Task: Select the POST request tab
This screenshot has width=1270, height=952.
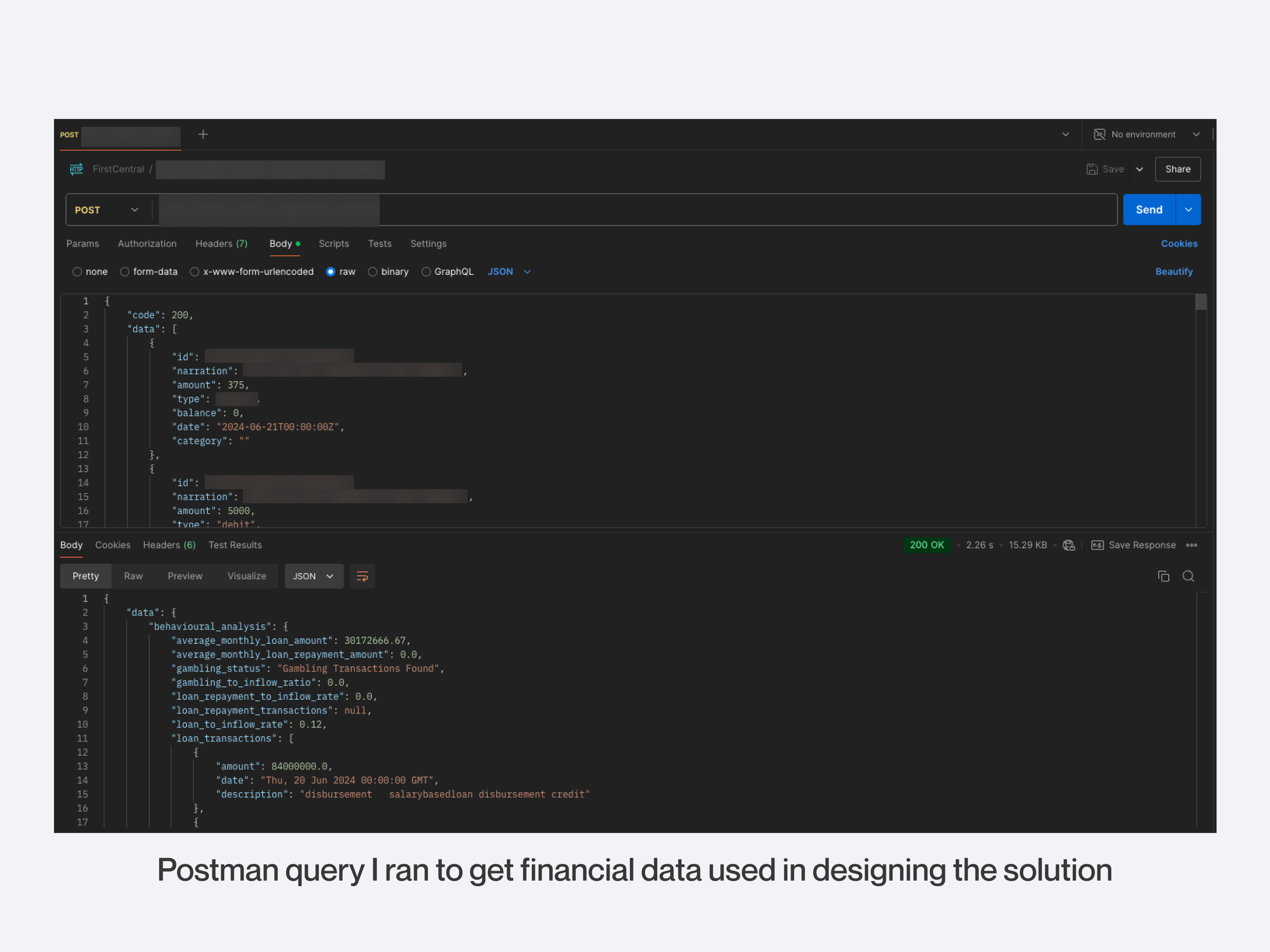Action: tap(120, 135)
